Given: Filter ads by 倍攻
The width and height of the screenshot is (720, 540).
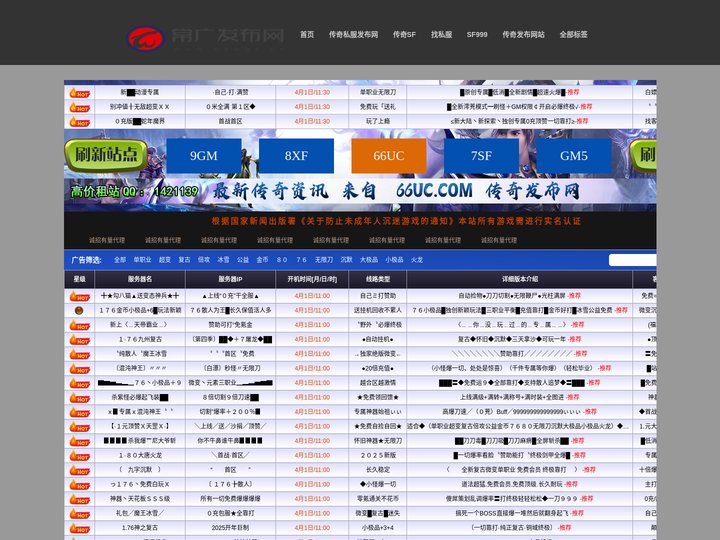Looking at the screenshot, I should [x=204, y=259].
